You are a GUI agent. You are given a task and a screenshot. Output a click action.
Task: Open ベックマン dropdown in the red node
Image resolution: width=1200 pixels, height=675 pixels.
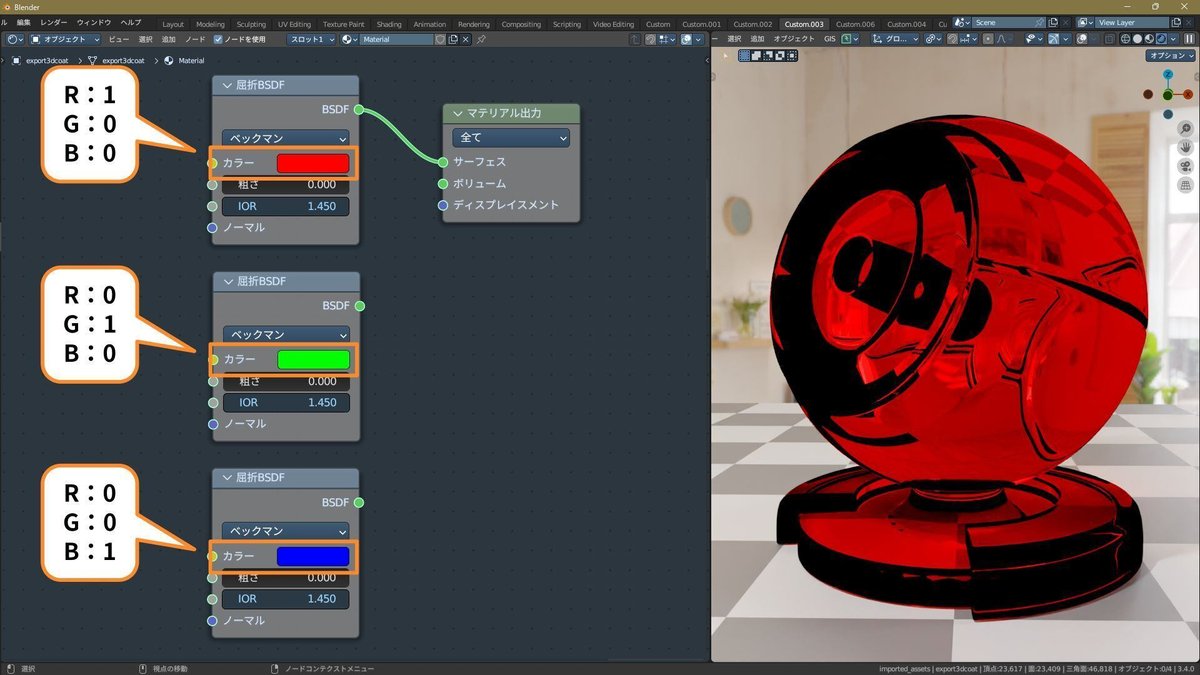tap(285, 138)
